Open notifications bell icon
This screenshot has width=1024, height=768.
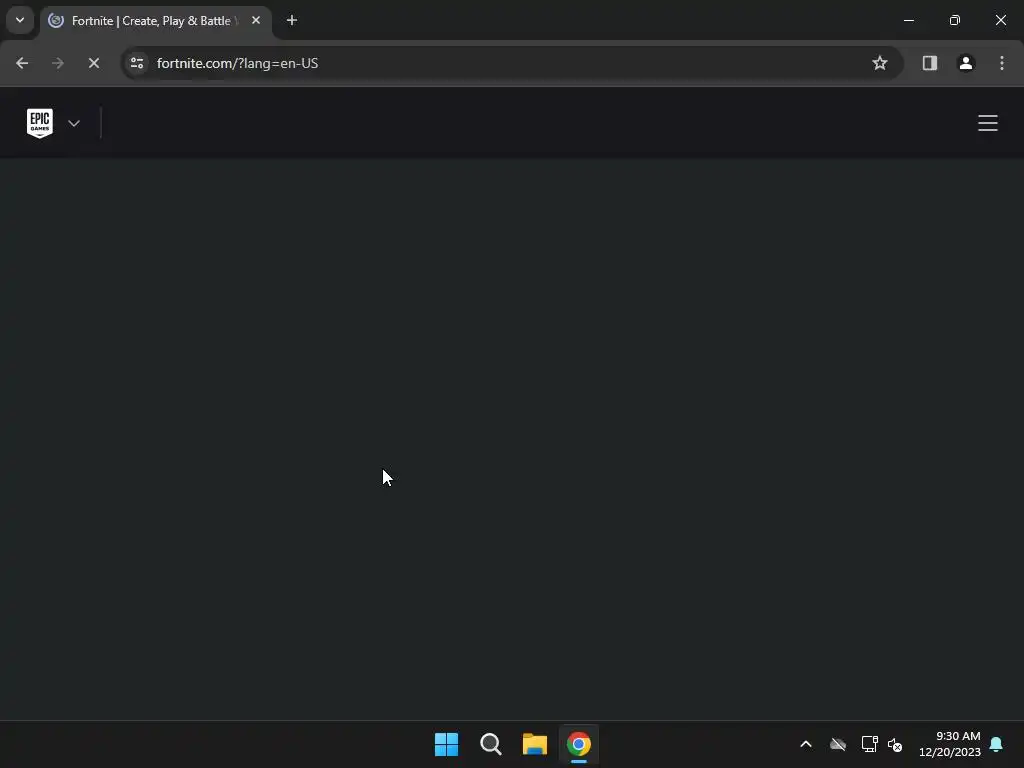coord(996,744)
